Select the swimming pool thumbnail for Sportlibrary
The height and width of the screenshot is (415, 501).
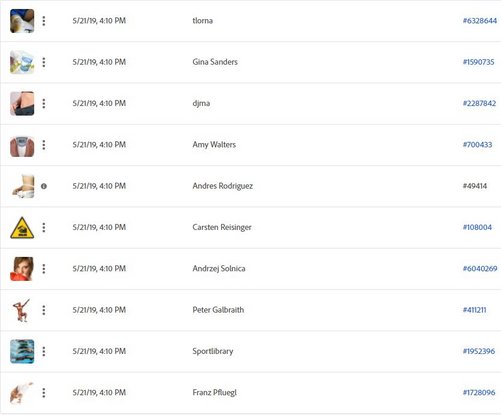pyautogui.click(x=22, y=351)
